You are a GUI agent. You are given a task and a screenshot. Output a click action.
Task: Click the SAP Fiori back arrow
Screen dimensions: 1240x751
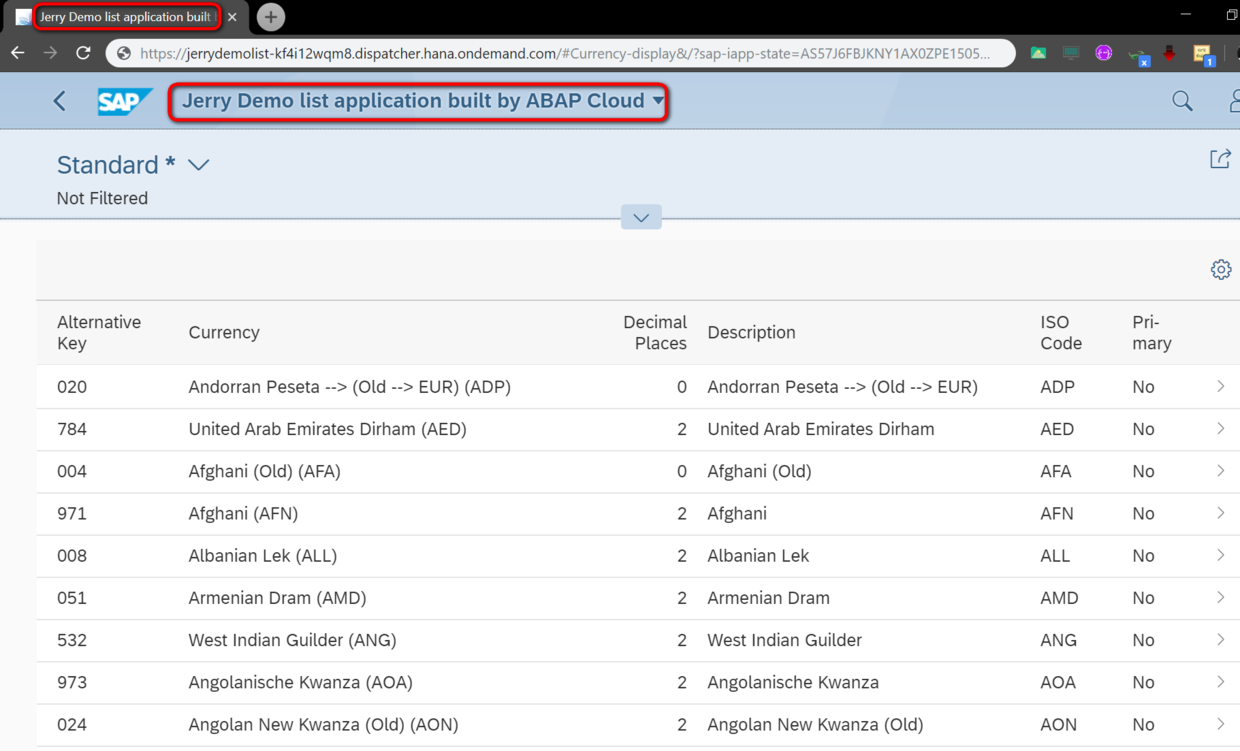[x=60, y=101]
